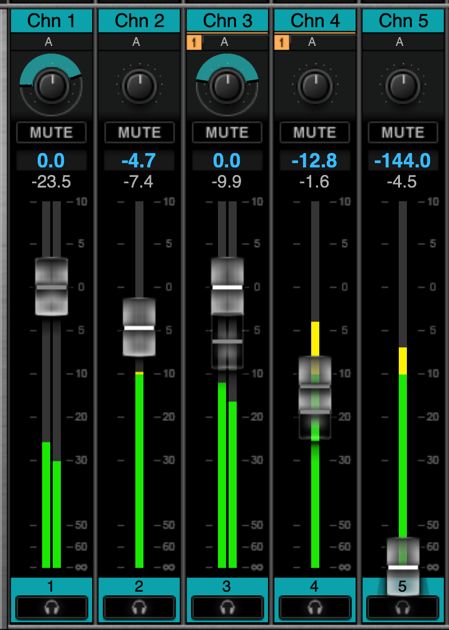Click the bottom channel number 1 label
Viewport: 449px width, 630px height.
pos(51,586)
